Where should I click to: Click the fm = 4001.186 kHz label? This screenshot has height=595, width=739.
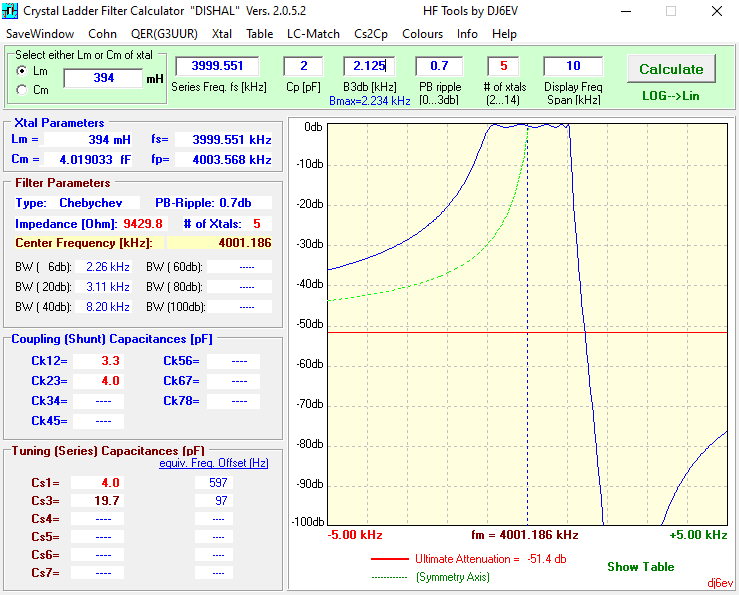[x=525, y=535]
